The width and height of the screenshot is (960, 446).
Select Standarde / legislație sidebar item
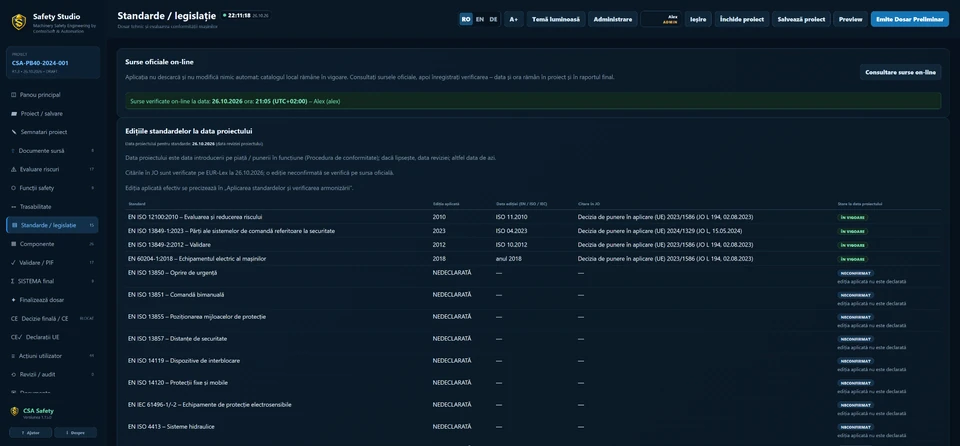tap(52, 225)
